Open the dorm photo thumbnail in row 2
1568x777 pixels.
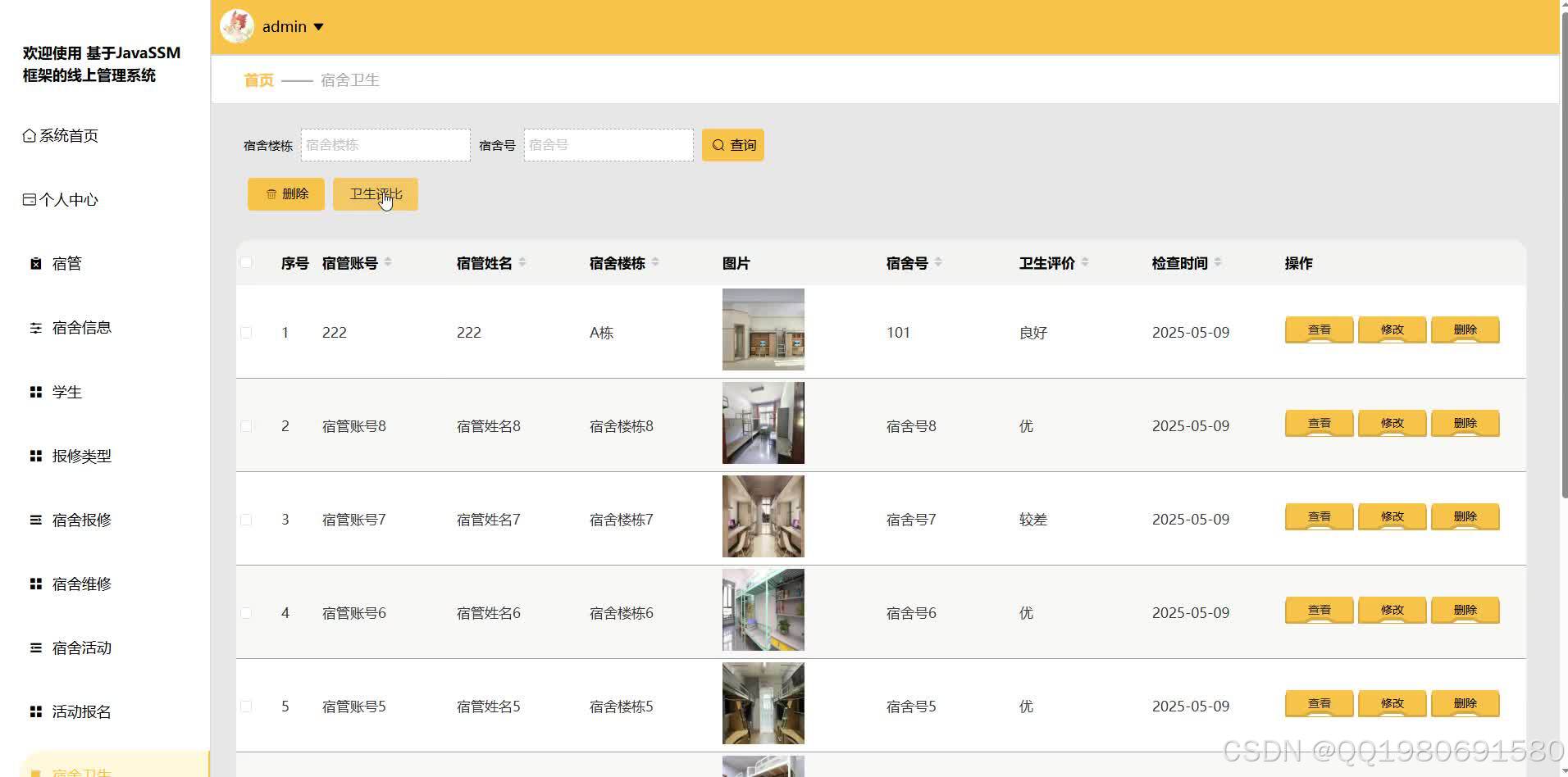point(763,423)
